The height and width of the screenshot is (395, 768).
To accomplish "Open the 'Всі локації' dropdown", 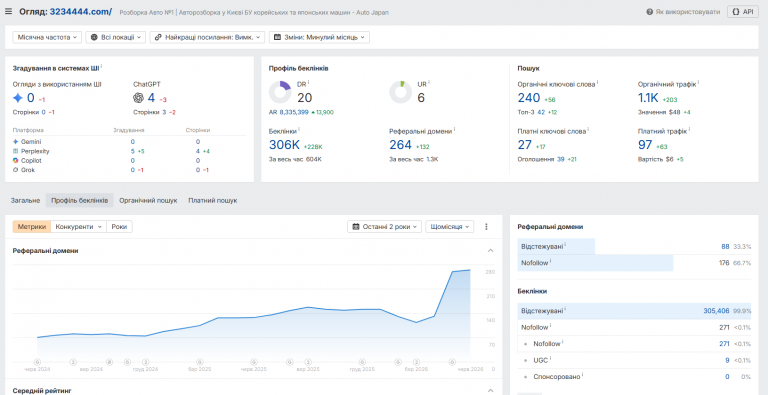I will 116,37.
